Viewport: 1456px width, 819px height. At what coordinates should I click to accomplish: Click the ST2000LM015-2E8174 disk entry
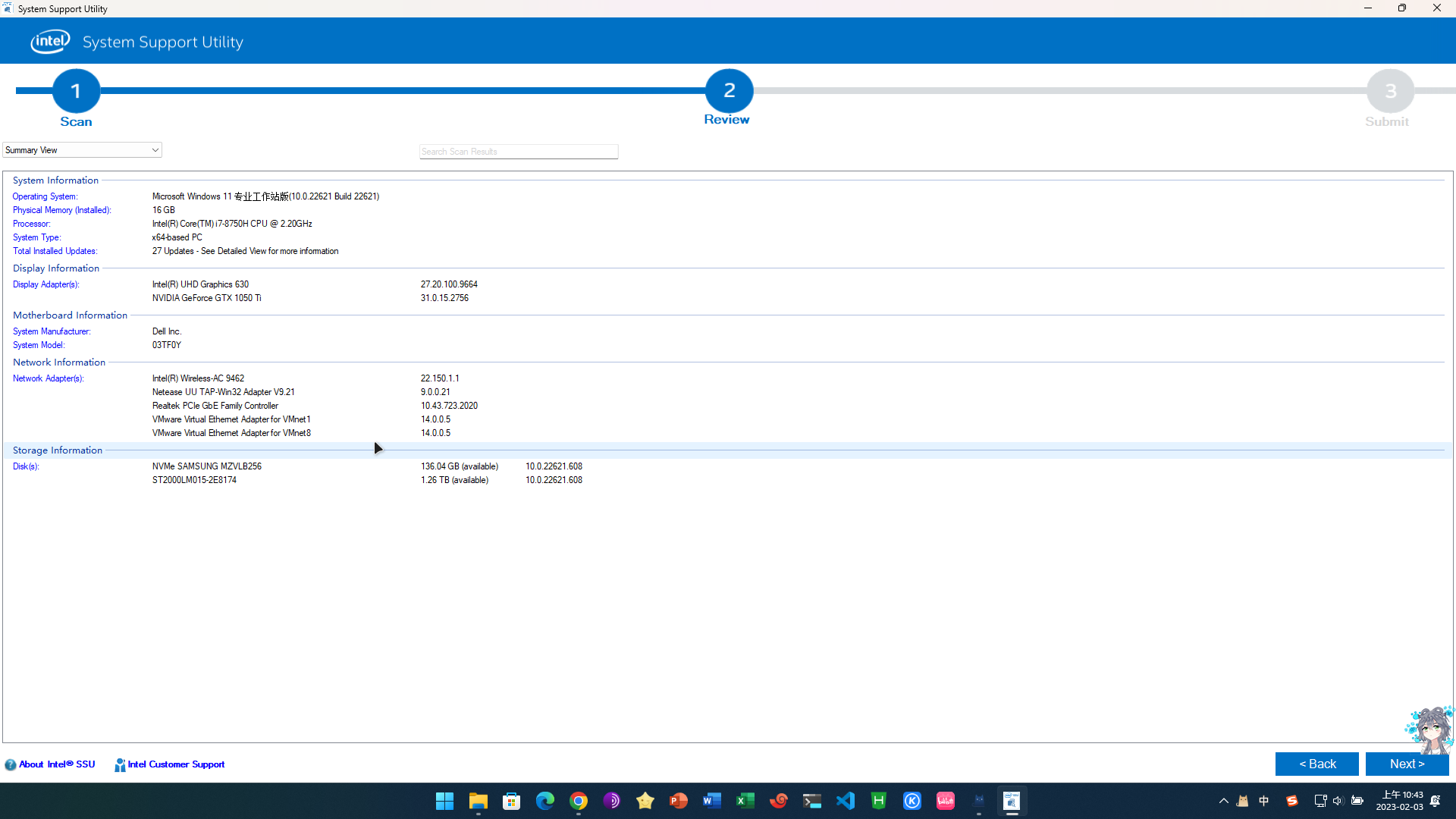point(194,480)
